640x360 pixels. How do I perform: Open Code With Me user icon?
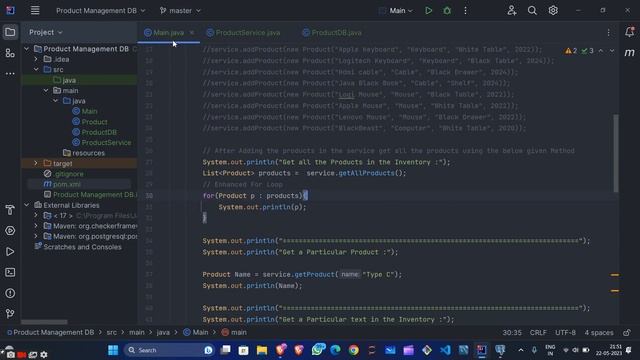coord(511,11)
